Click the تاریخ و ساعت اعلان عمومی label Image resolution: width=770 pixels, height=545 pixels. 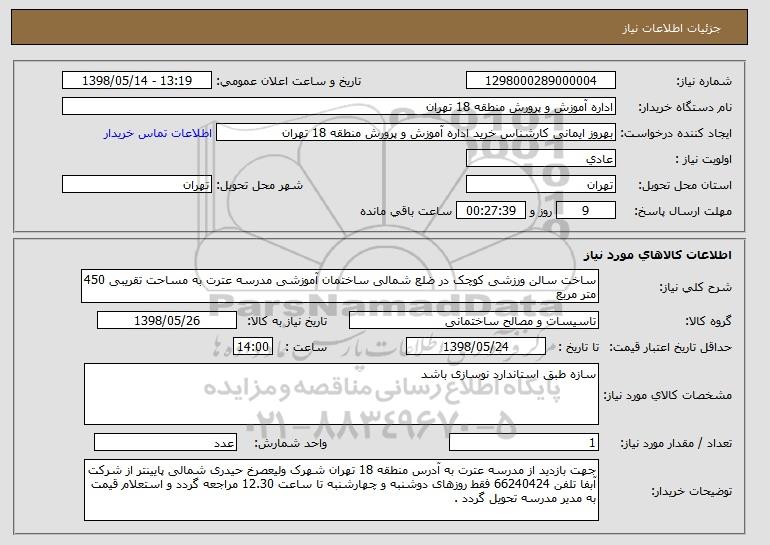[289, 82]
